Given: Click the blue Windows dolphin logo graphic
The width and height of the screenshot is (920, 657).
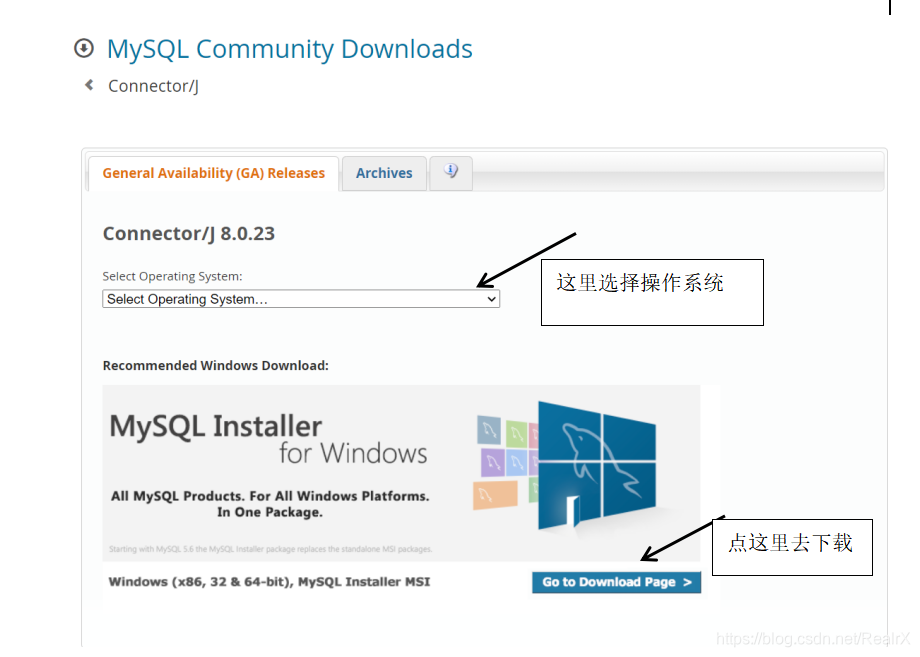Looking at the screenshot, I should 597,465.
